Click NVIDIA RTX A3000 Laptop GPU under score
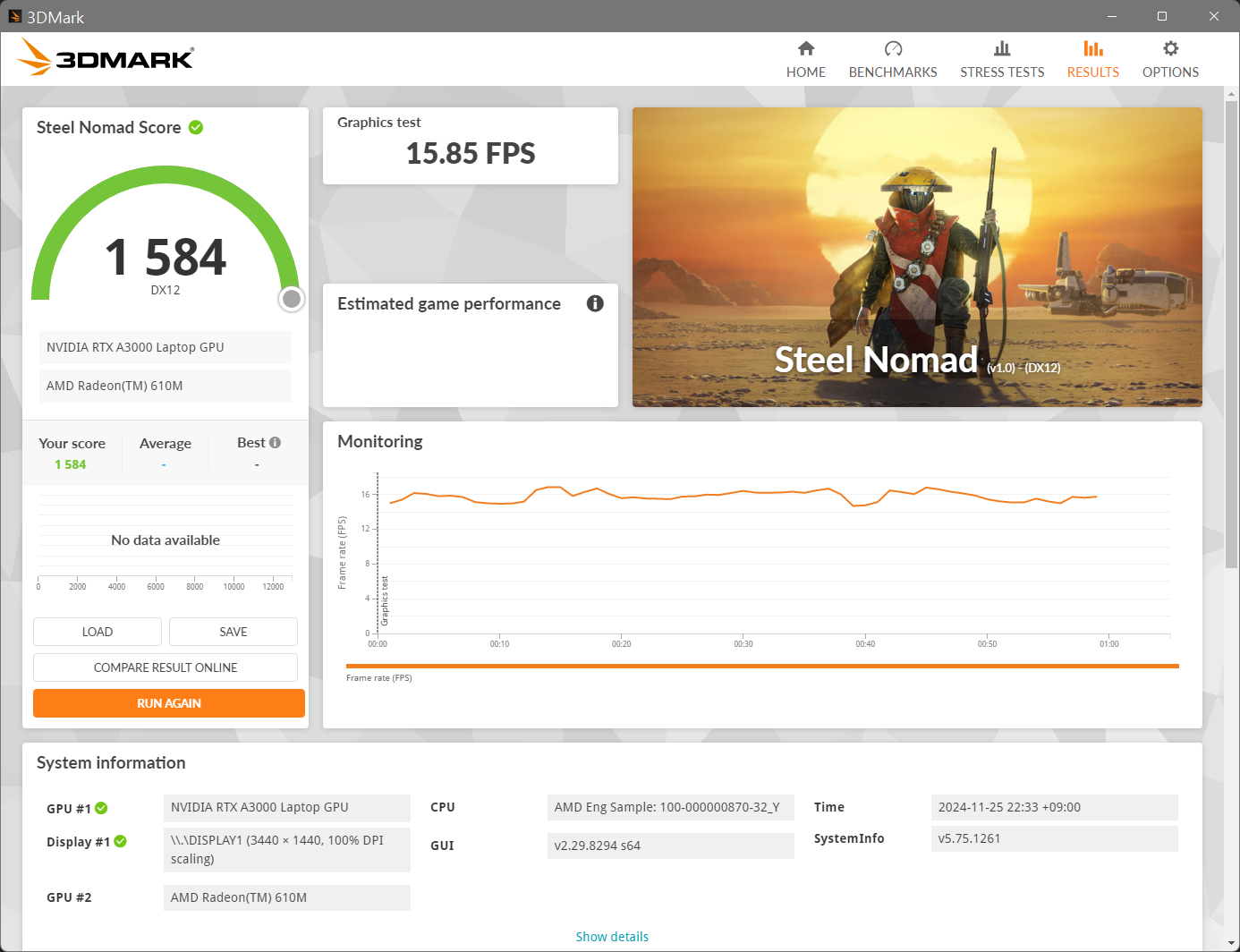This screenshot has height=952, width=1240. pyautogui.click(x=166, y=347)
